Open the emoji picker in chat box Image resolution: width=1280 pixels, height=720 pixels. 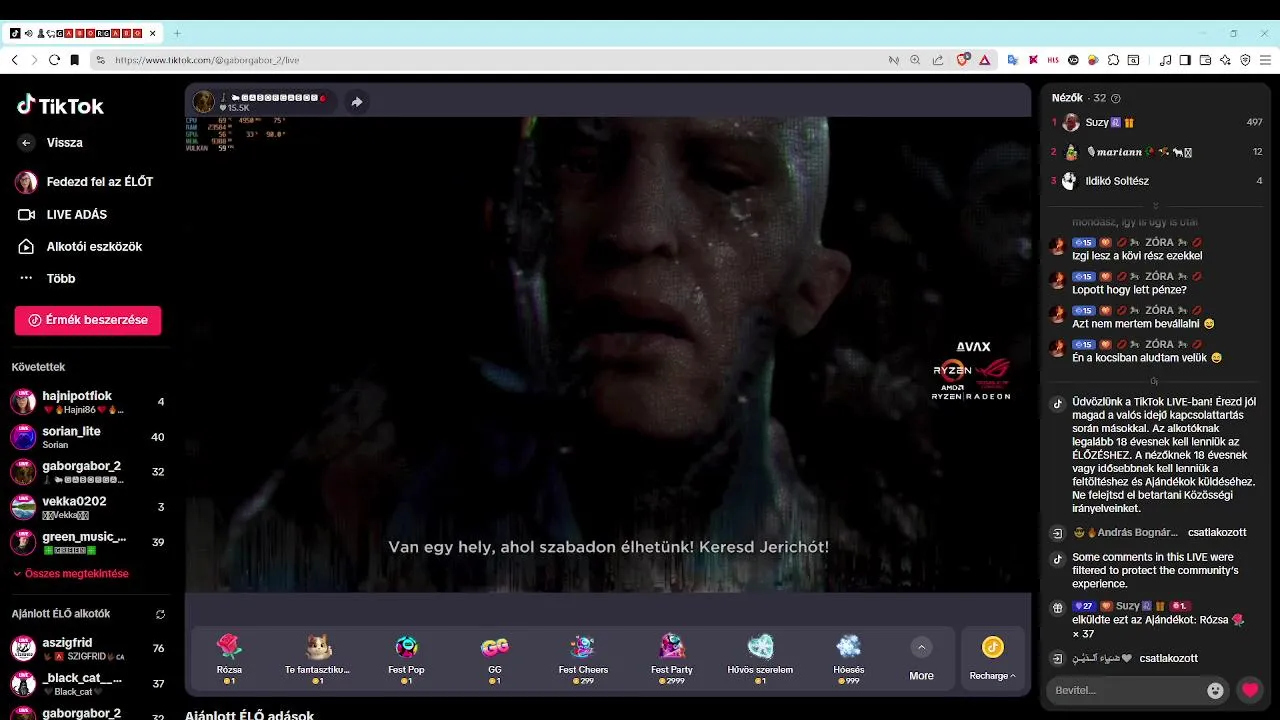pyautogui.click(x=1215, y=690)
